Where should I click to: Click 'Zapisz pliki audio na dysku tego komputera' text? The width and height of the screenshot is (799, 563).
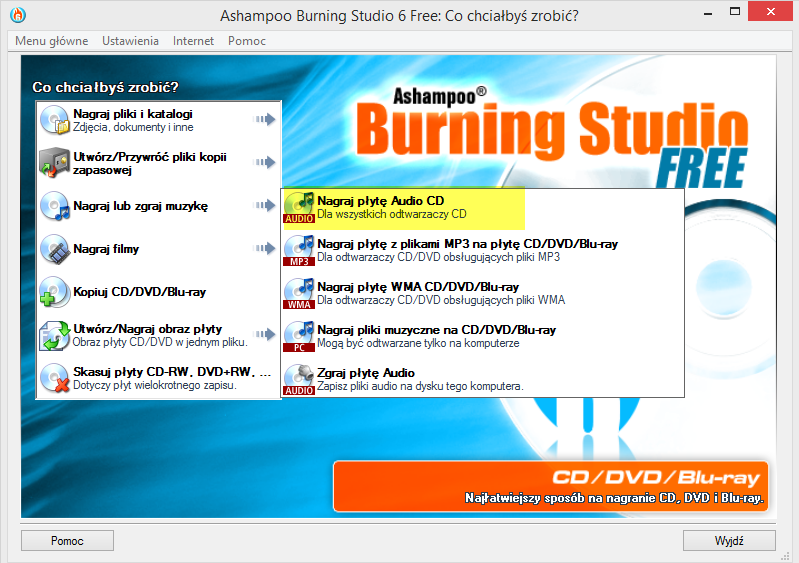click(420, 386)
